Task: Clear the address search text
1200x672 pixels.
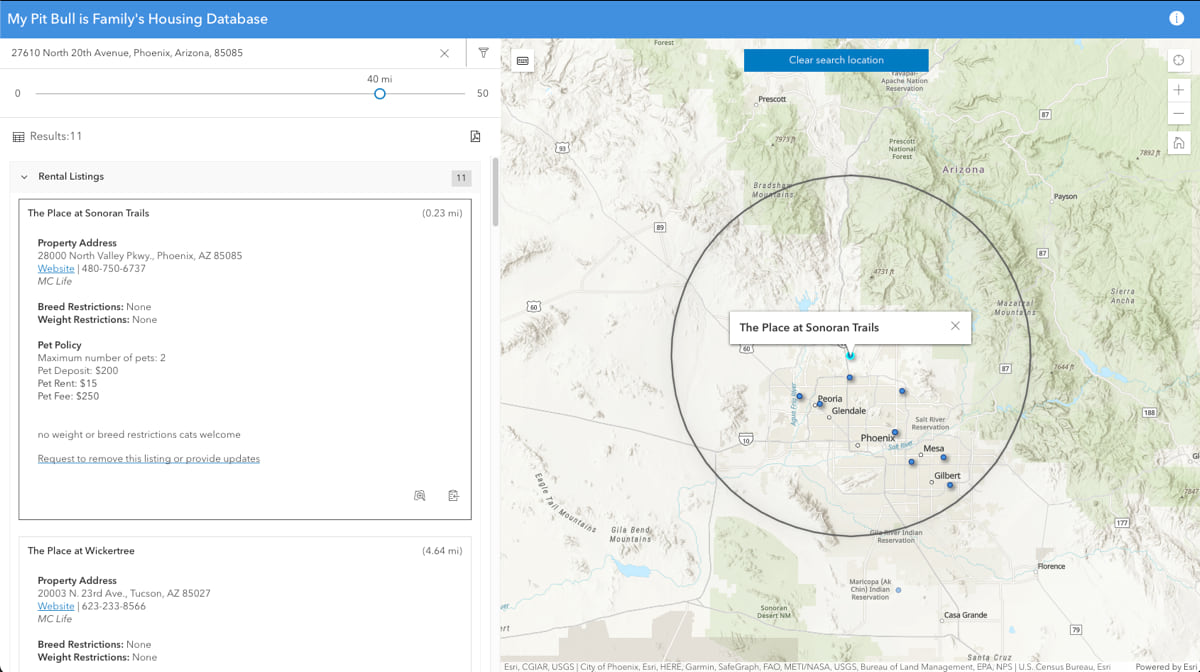Action: 444,53
